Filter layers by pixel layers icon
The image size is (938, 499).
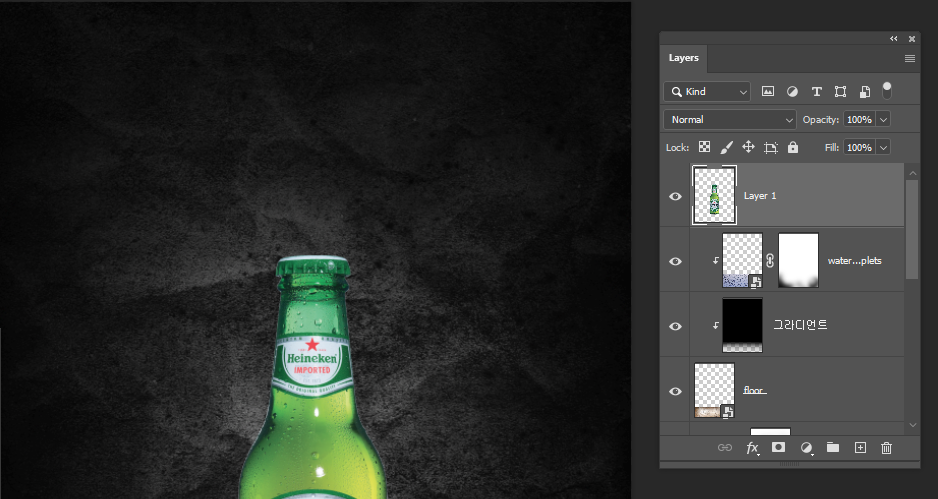tap(768, 92)
